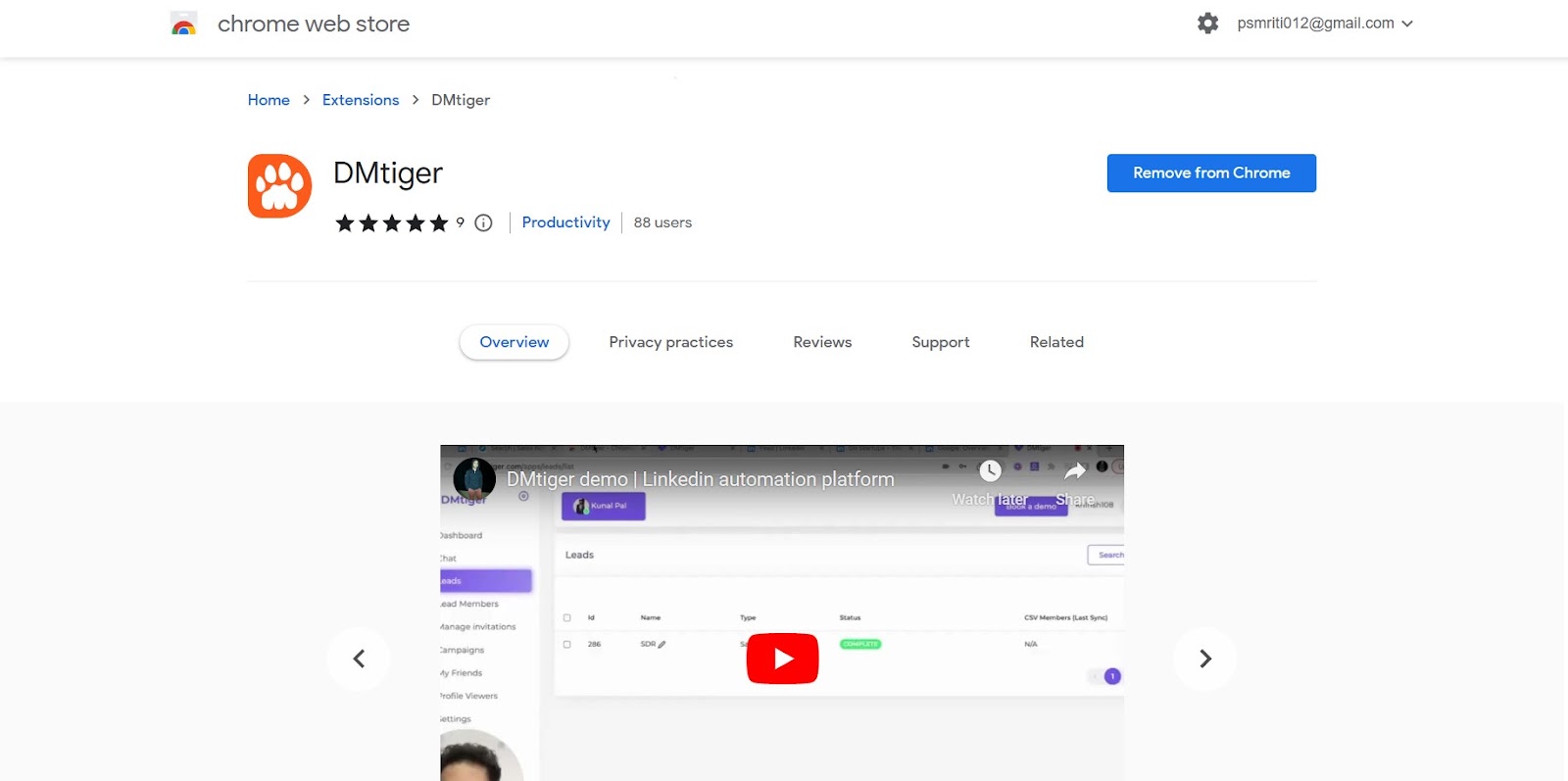The width and height of the screenshot is (1568, 781).
Task: Click the '88 users' text
Action: (662, 222)
